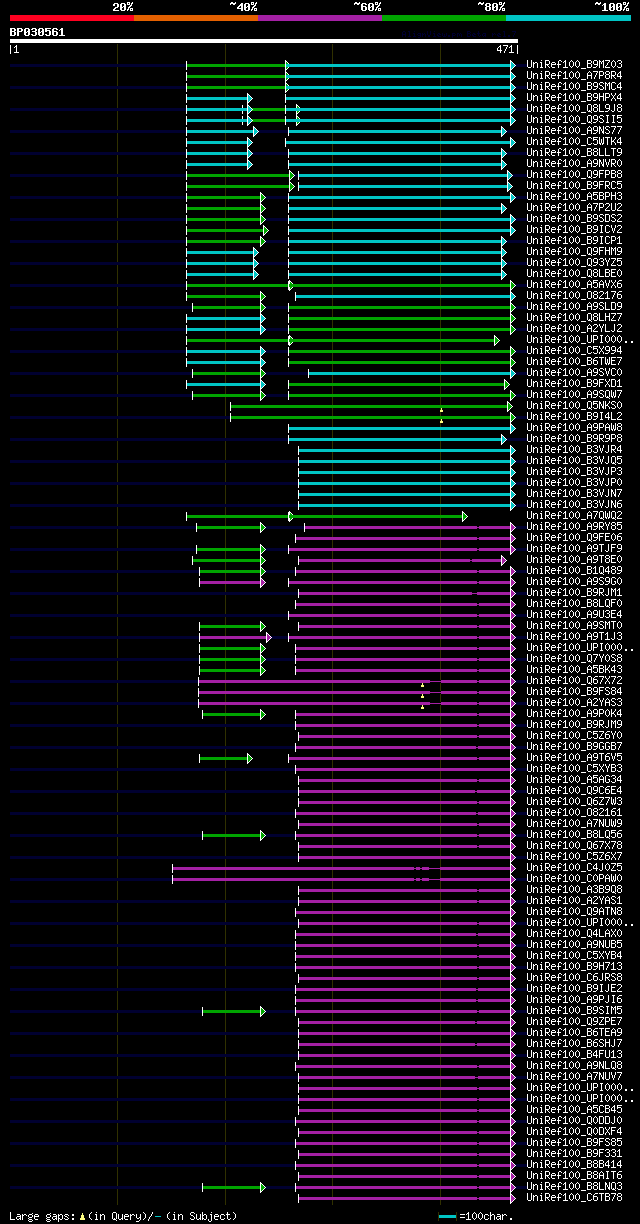Open hit UniRef100_A9NS77
The height and width of the screenshot is (1224, 640).
pos(574,131)
